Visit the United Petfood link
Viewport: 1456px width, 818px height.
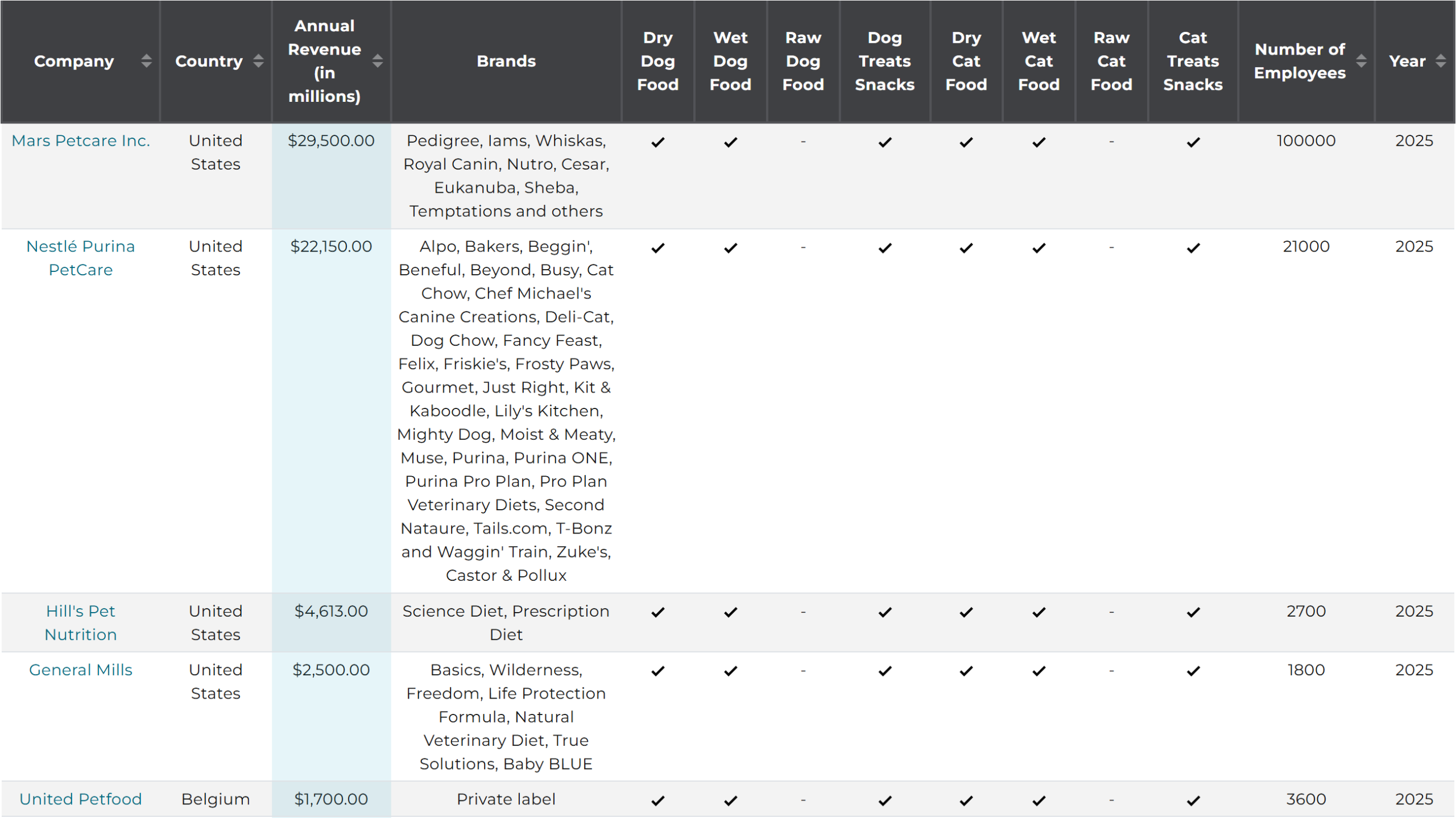(81, 799)
